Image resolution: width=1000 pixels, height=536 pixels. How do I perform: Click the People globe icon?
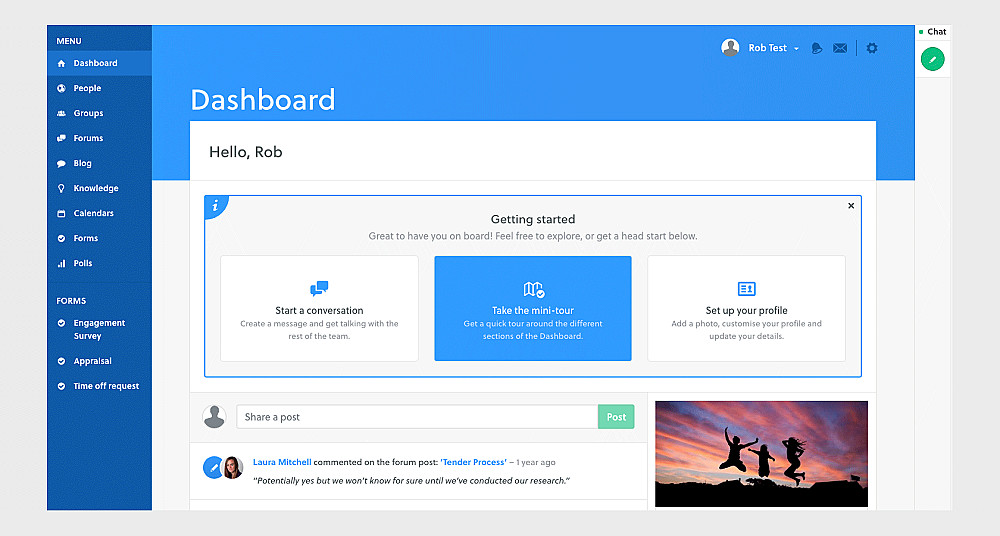(x=61, y=88)
